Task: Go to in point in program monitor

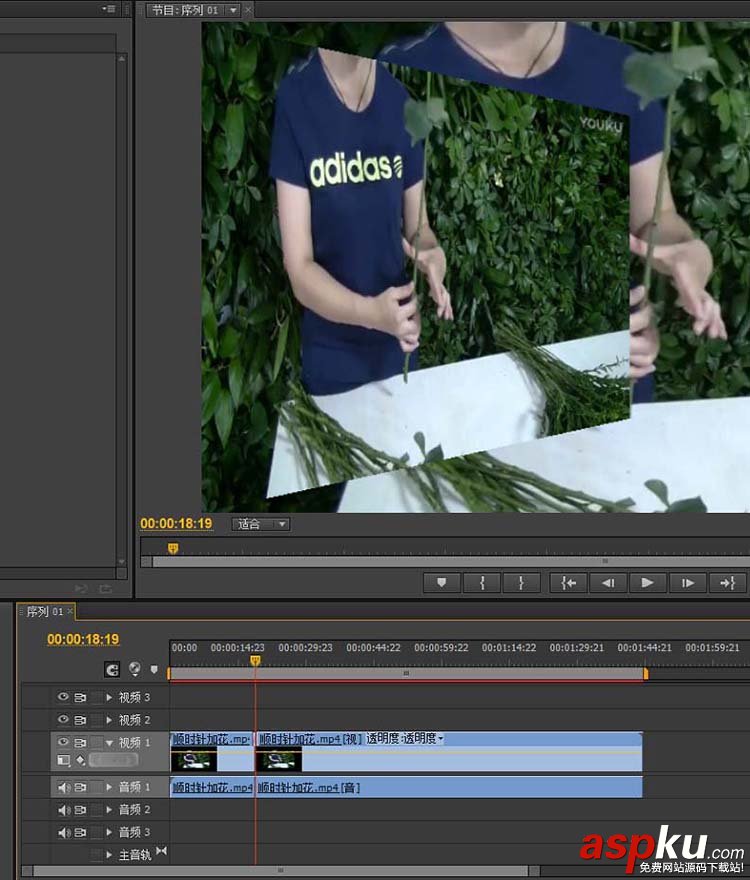Action: pyautogui.click(x=568, y=583)
